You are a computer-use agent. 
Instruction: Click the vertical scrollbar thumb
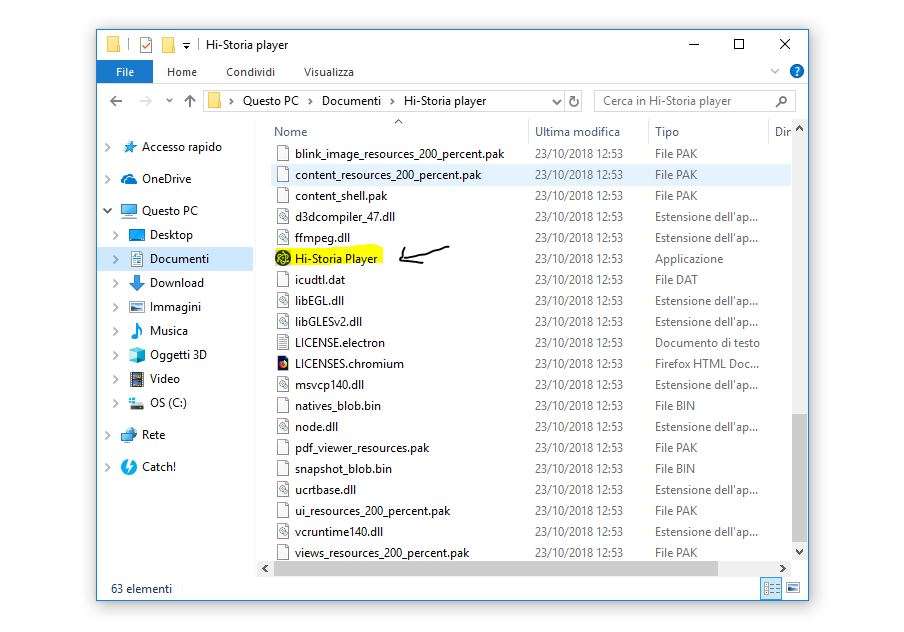tap(799, 477)
